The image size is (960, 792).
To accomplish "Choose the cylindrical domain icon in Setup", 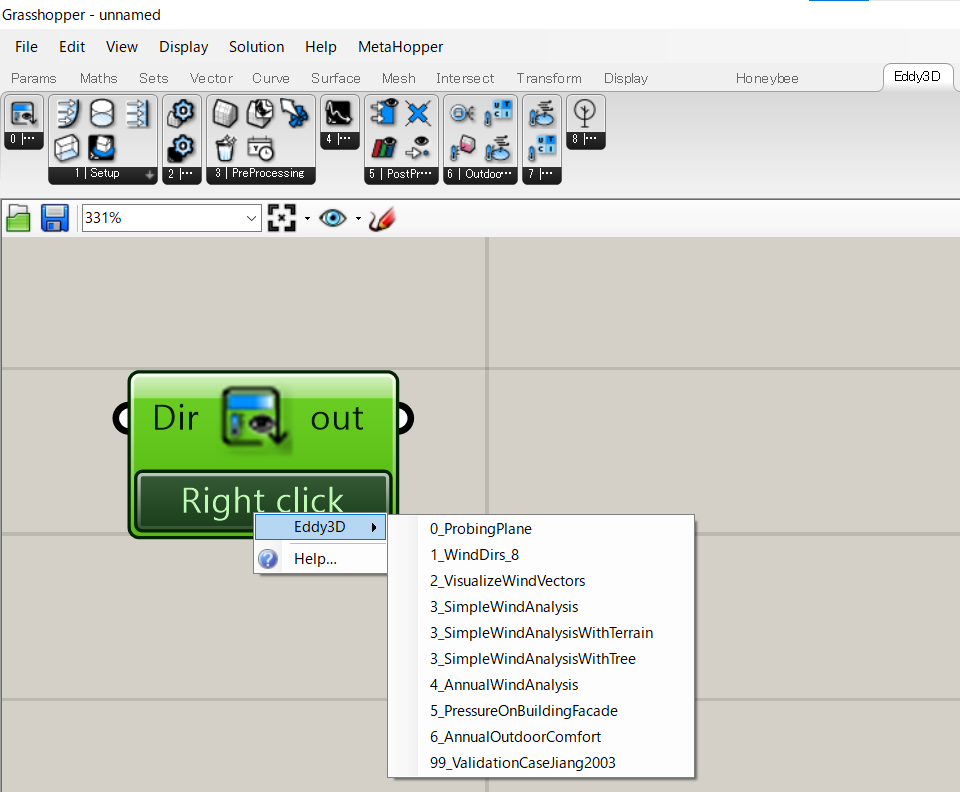I will pyautogui.click(x=102, y=113).
